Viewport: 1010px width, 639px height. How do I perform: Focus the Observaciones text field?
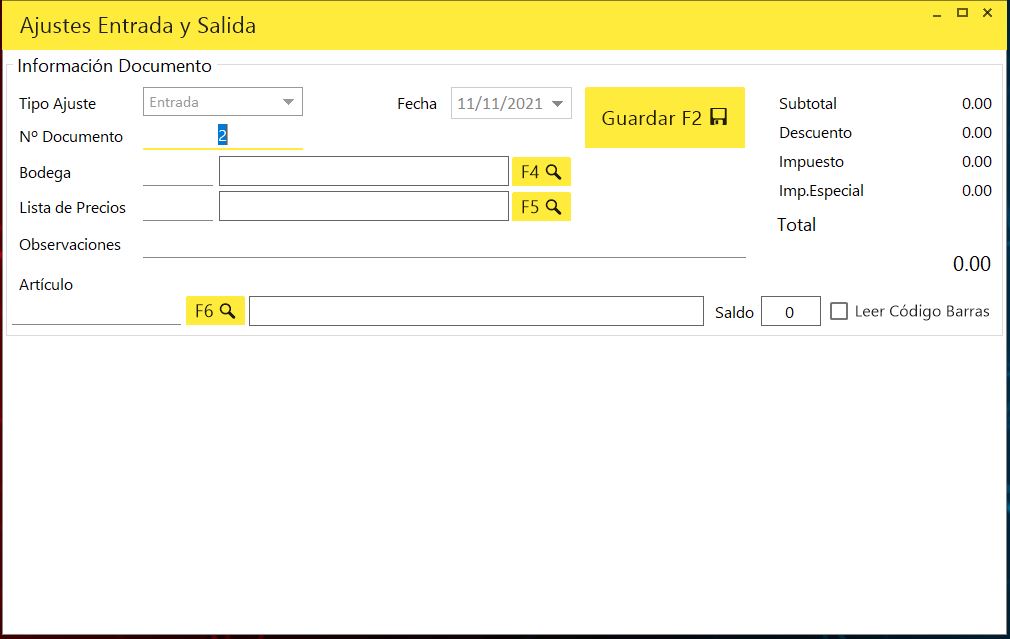coord(444,244)
